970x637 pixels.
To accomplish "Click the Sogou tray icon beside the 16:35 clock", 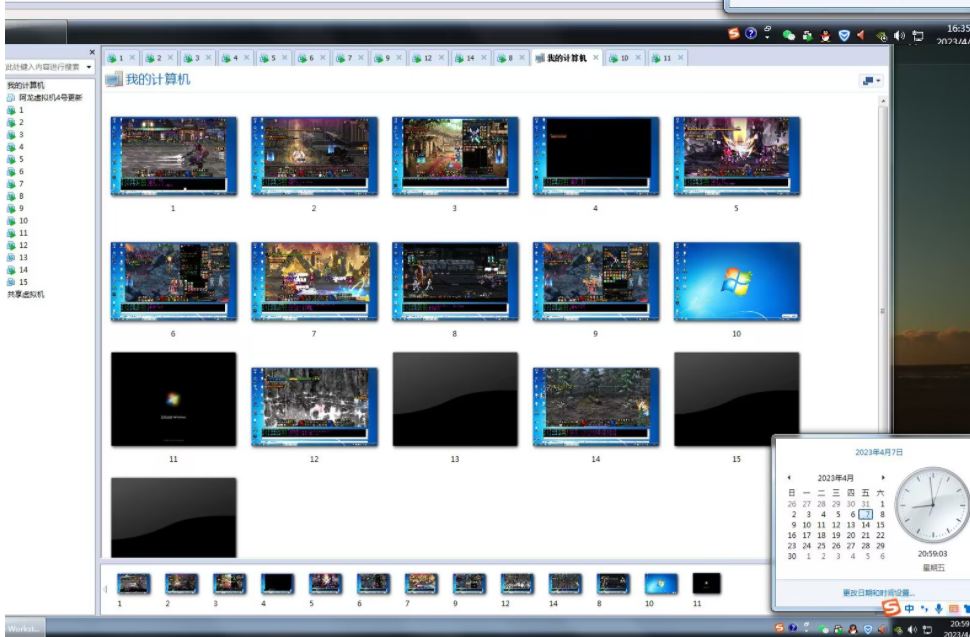I will point(734,33).
